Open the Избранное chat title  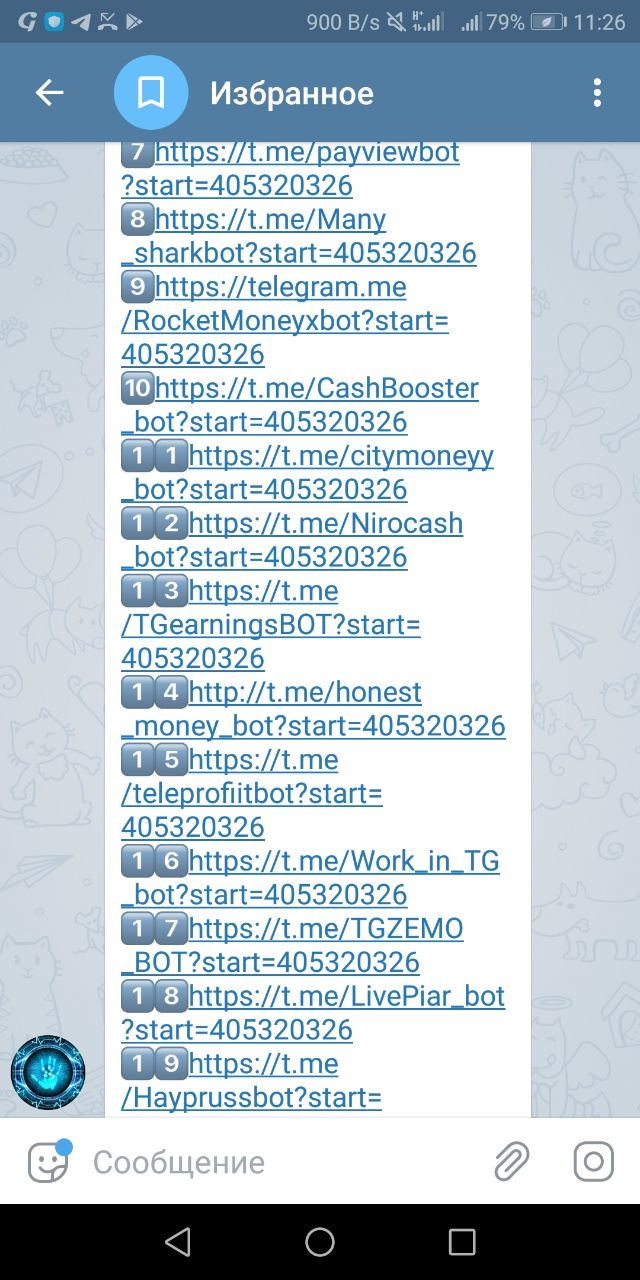point(292,93)
